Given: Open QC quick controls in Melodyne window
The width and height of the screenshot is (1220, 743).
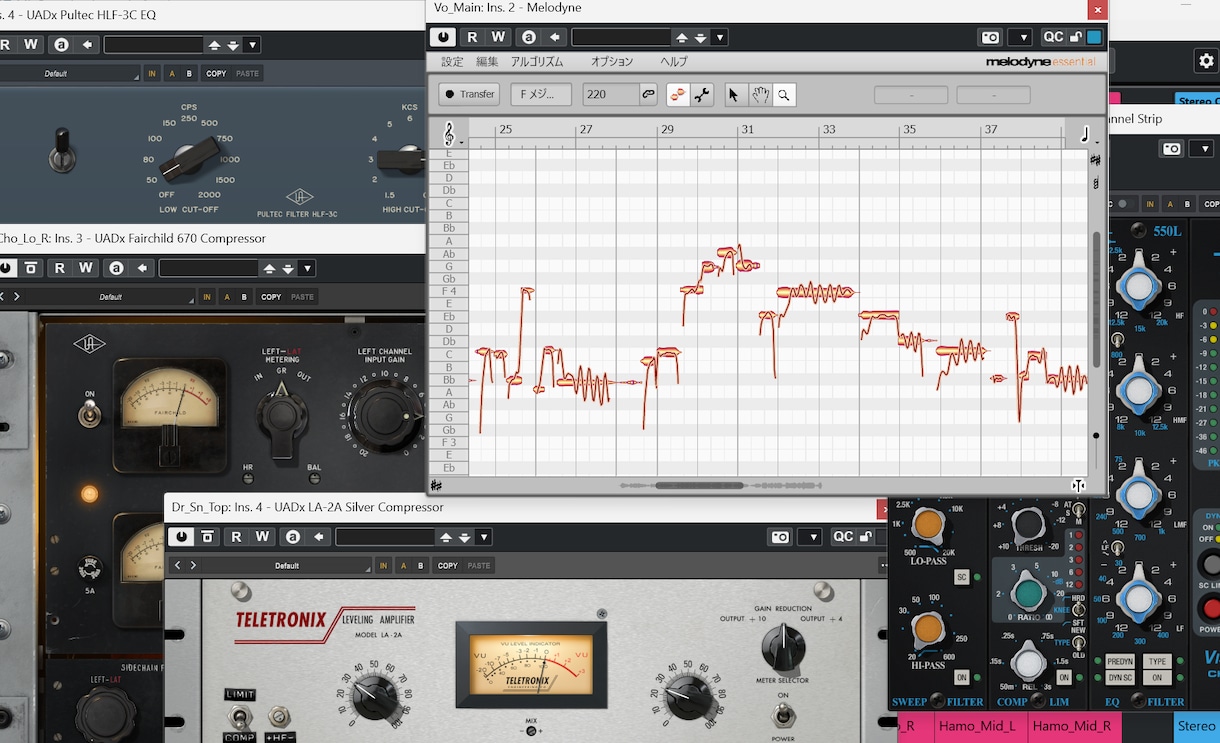Looking at the screenshot, I should tap(1053, 37).
